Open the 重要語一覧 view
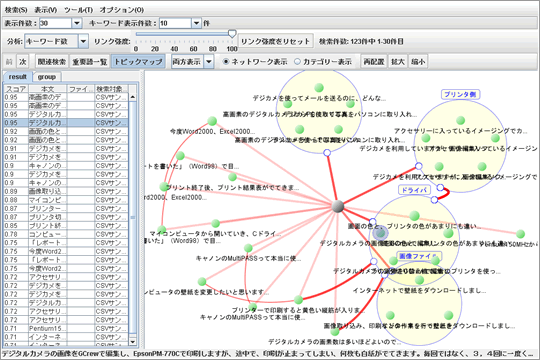Image resolution: width=540 pixels, height=360 pixels. tap(90, 62)
